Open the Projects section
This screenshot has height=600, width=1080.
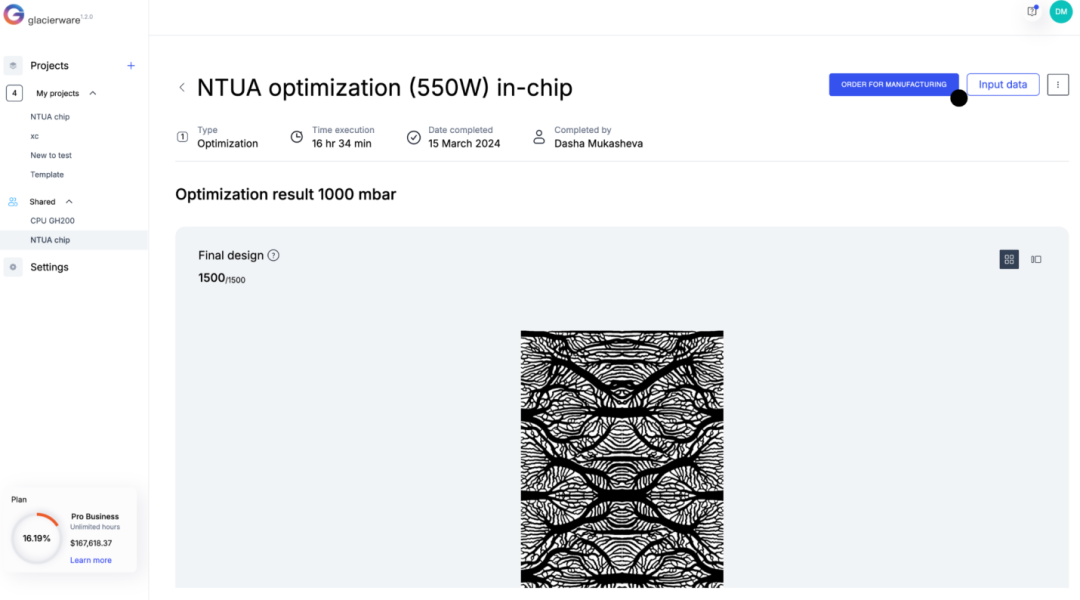50,65
